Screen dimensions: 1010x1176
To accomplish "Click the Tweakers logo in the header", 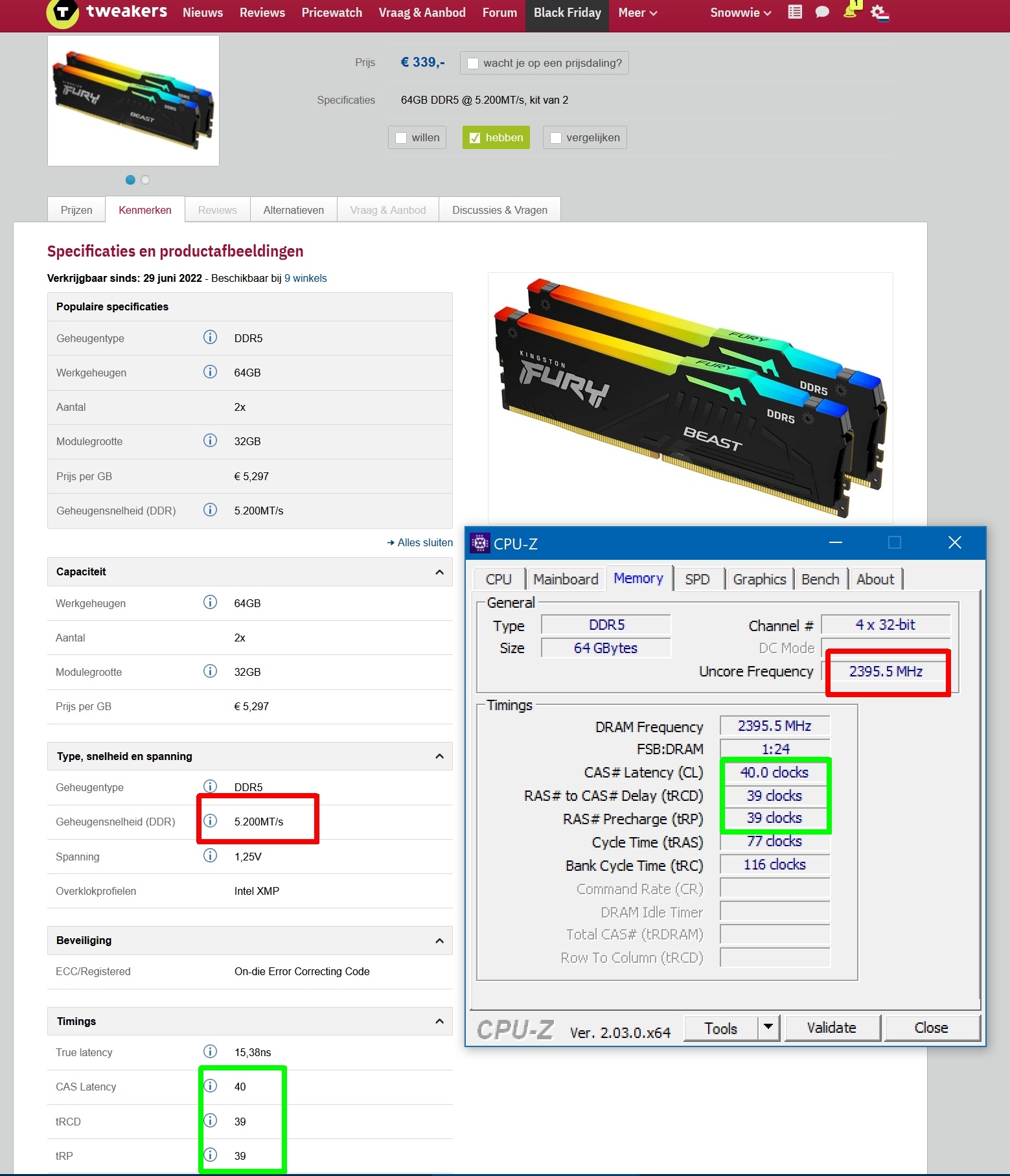I will [x=108, y=13].
